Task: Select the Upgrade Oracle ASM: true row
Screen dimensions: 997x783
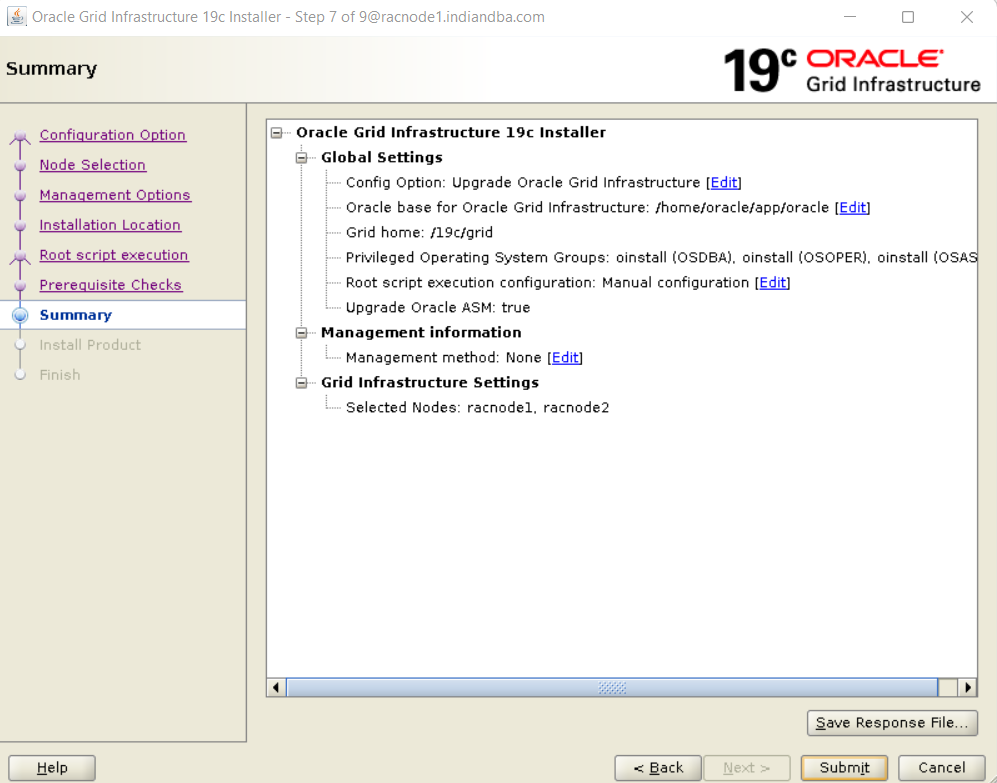Action: click(438, 308)
